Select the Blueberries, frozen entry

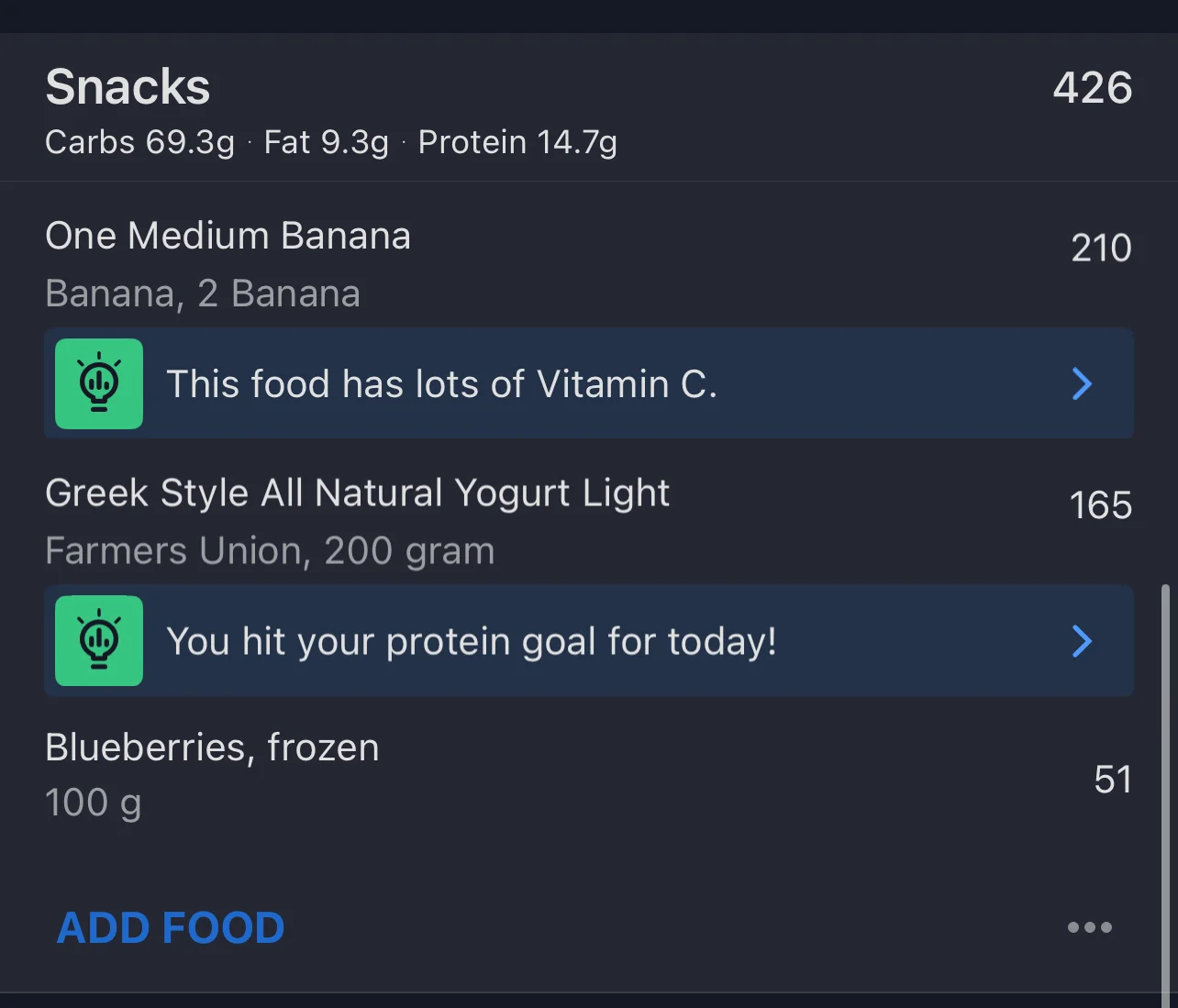click(212, 748)
